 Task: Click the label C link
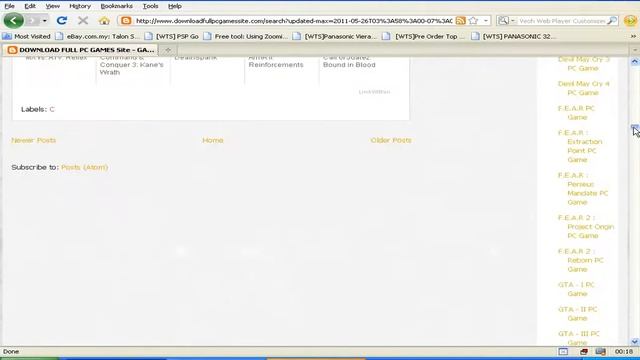(x=52, y=109)
